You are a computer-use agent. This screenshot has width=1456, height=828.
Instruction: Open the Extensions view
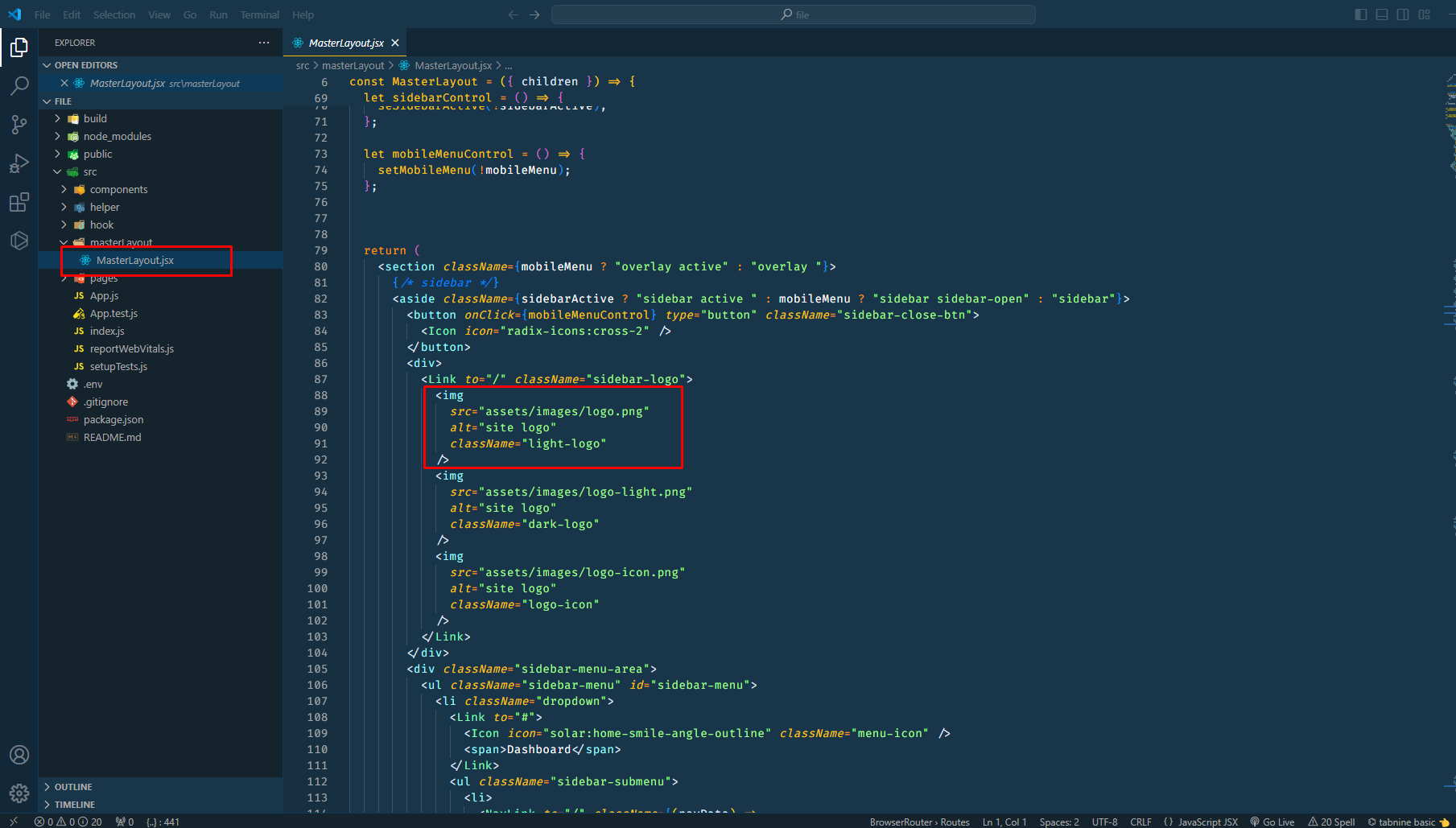[19, 202]
